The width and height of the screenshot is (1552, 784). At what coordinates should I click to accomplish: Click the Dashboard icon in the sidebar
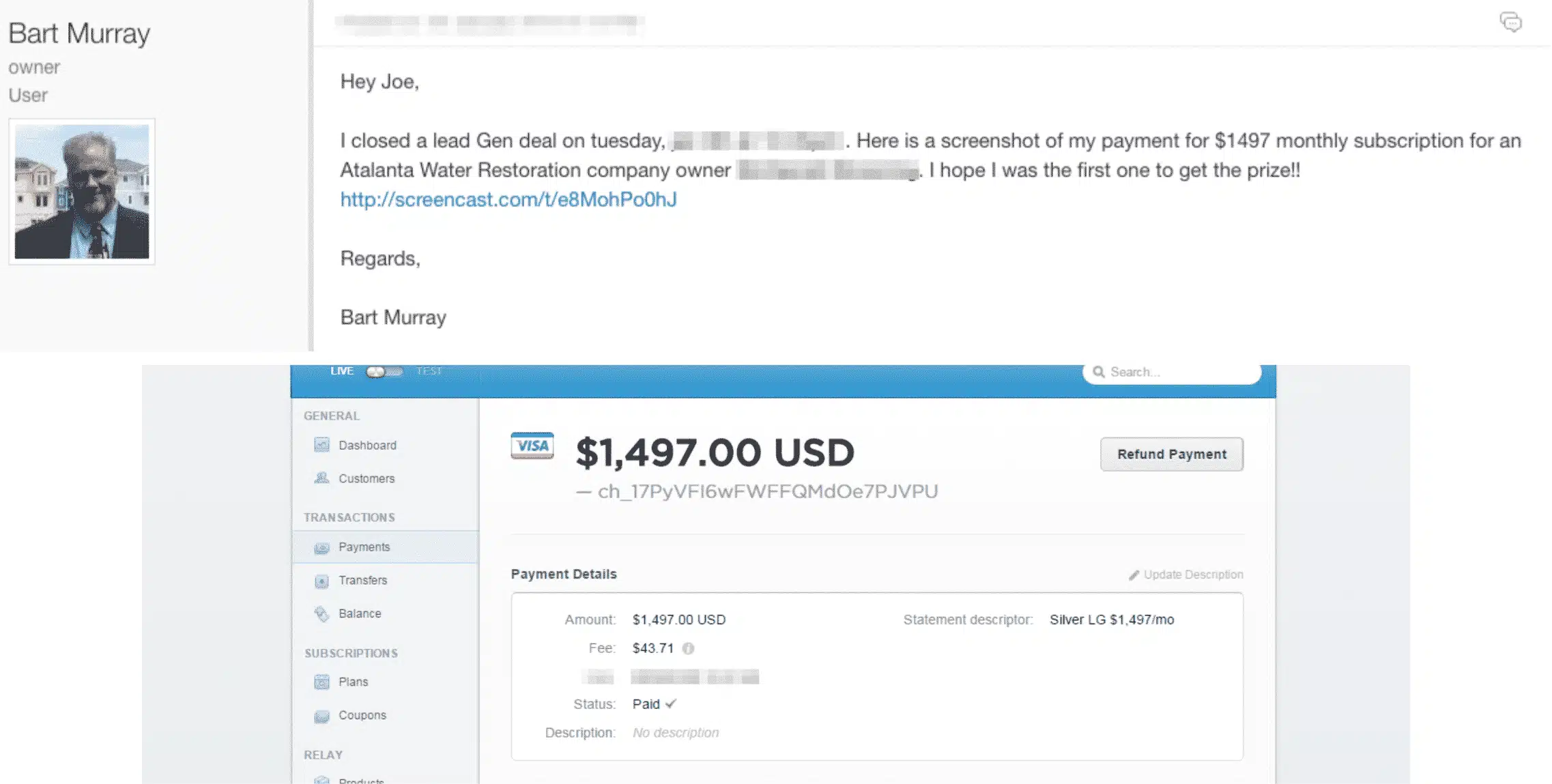321,445
